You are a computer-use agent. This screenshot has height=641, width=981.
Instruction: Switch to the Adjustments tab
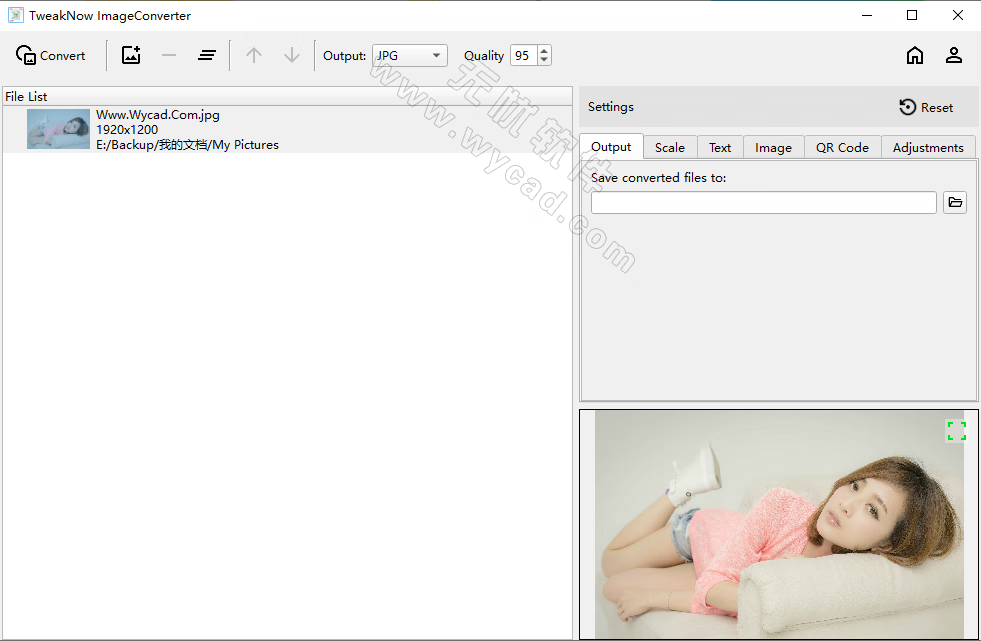click(x=928, y=146)
